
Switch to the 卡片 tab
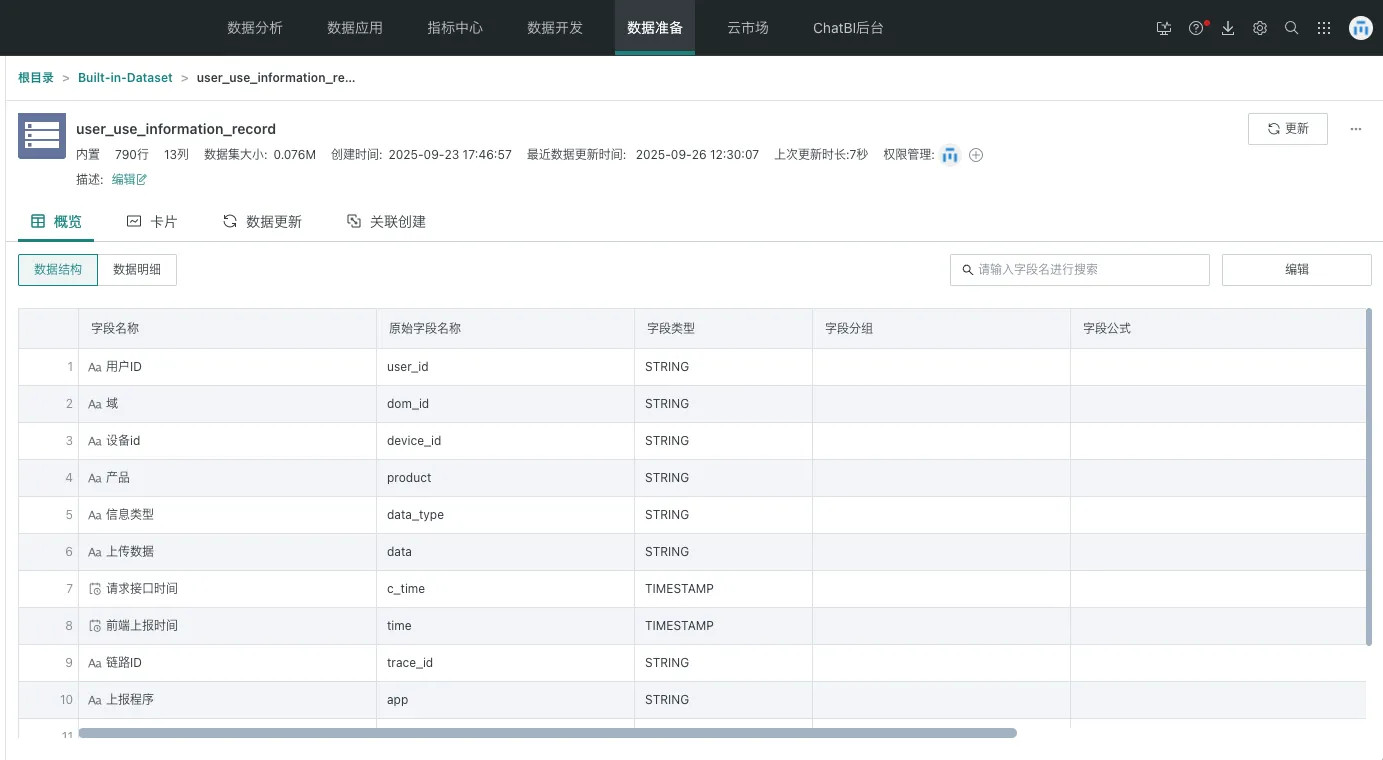152,222
